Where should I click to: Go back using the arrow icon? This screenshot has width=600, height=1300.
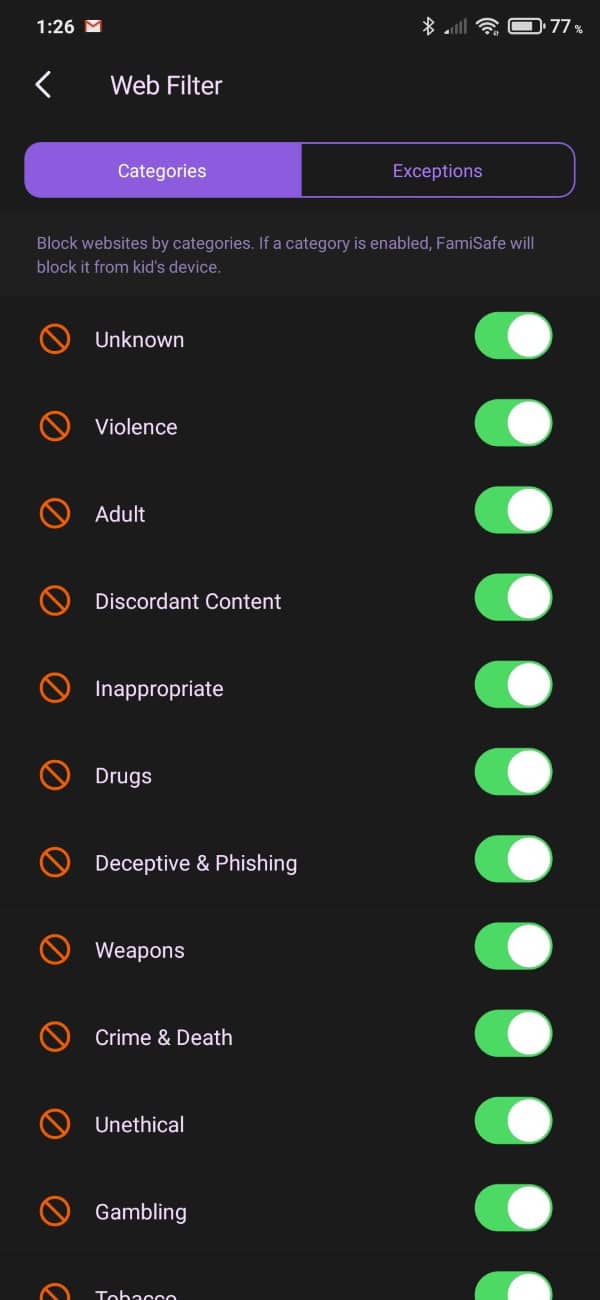(43, 85)
